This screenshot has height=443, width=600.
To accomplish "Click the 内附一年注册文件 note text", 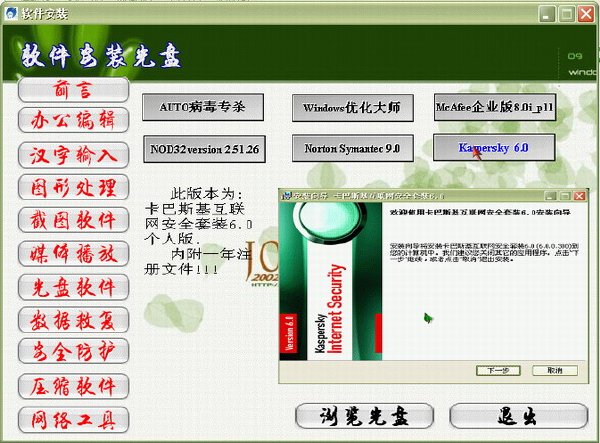I will 198,261.
